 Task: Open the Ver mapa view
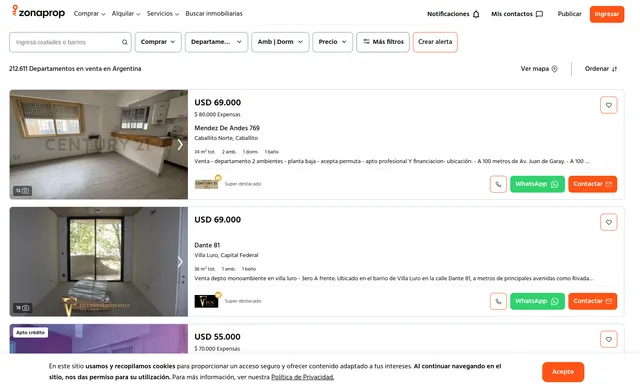pos(539,69)
